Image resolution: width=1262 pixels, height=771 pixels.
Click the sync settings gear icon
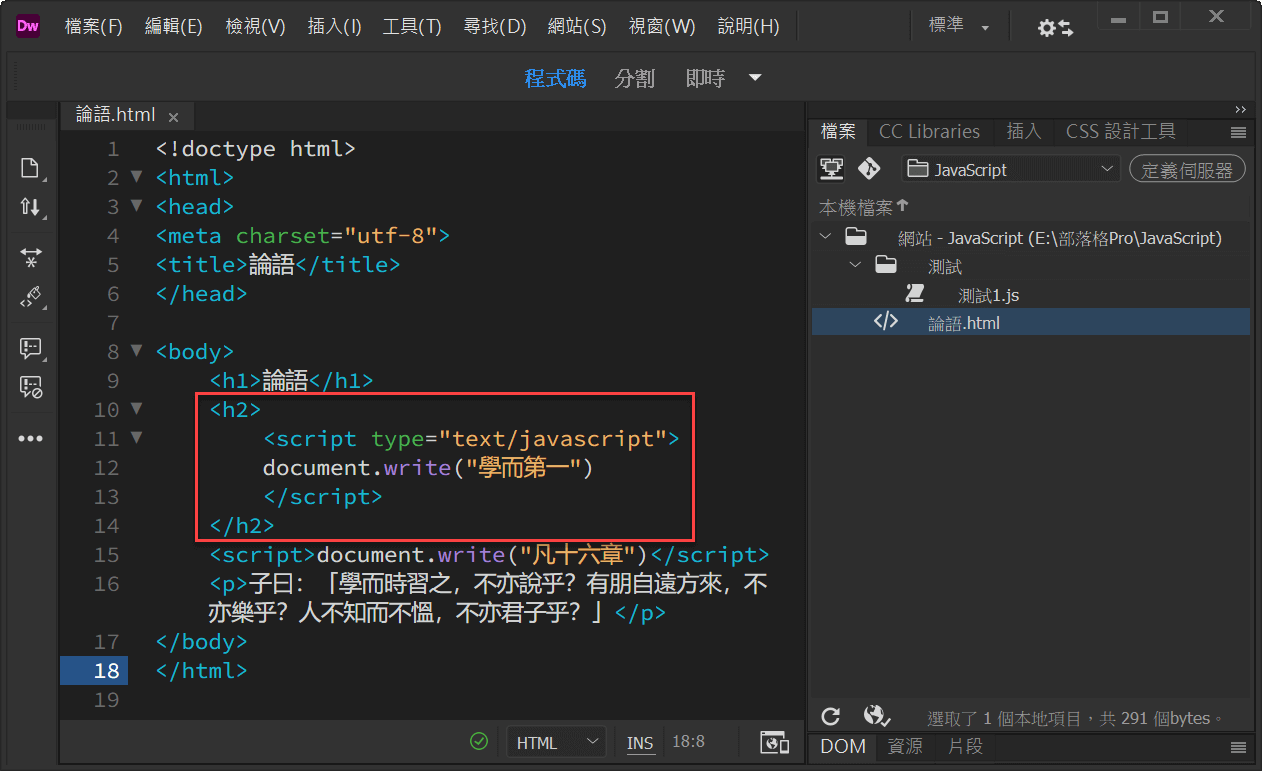1055,28
